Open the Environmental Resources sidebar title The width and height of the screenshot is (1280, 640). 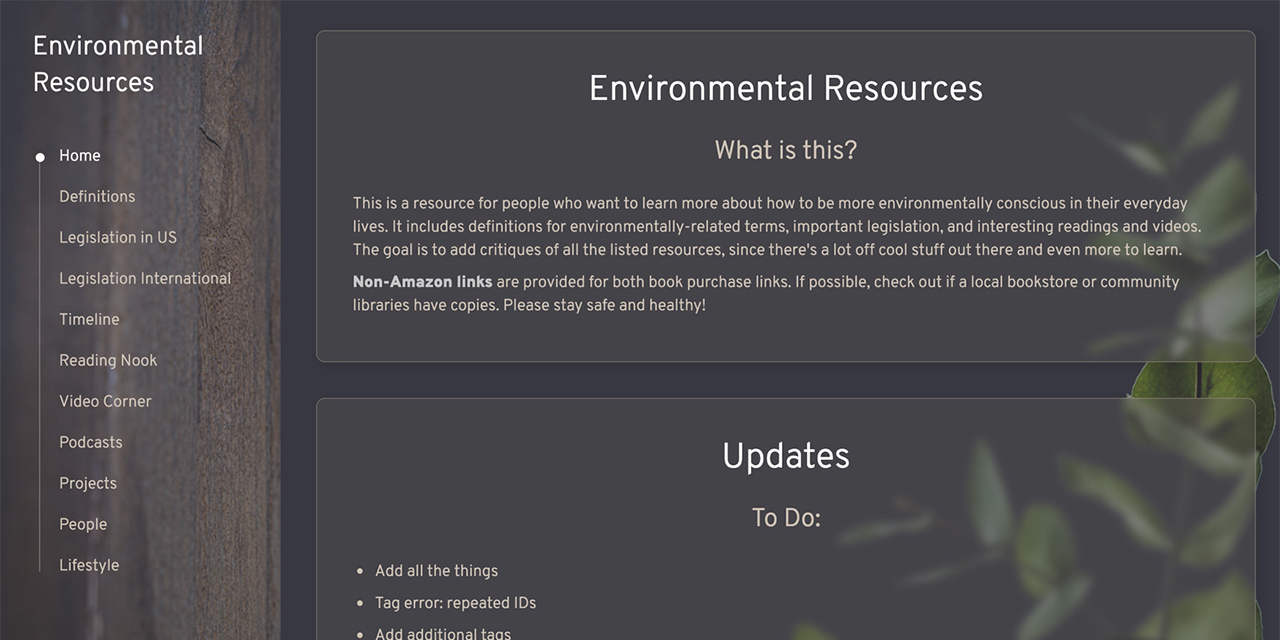[118, 64]
